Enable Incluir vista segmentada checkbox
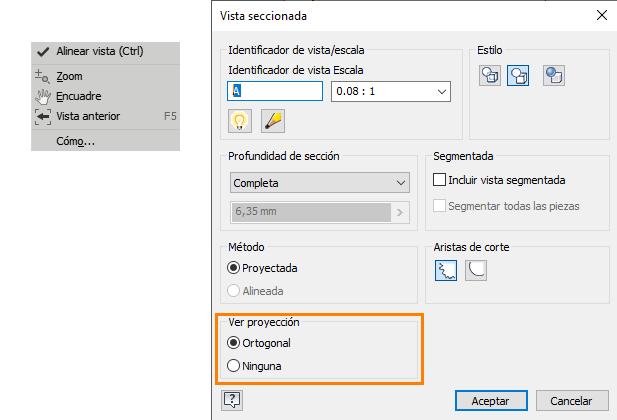Screen dimensions: 617x420 [x=439, y=181]
